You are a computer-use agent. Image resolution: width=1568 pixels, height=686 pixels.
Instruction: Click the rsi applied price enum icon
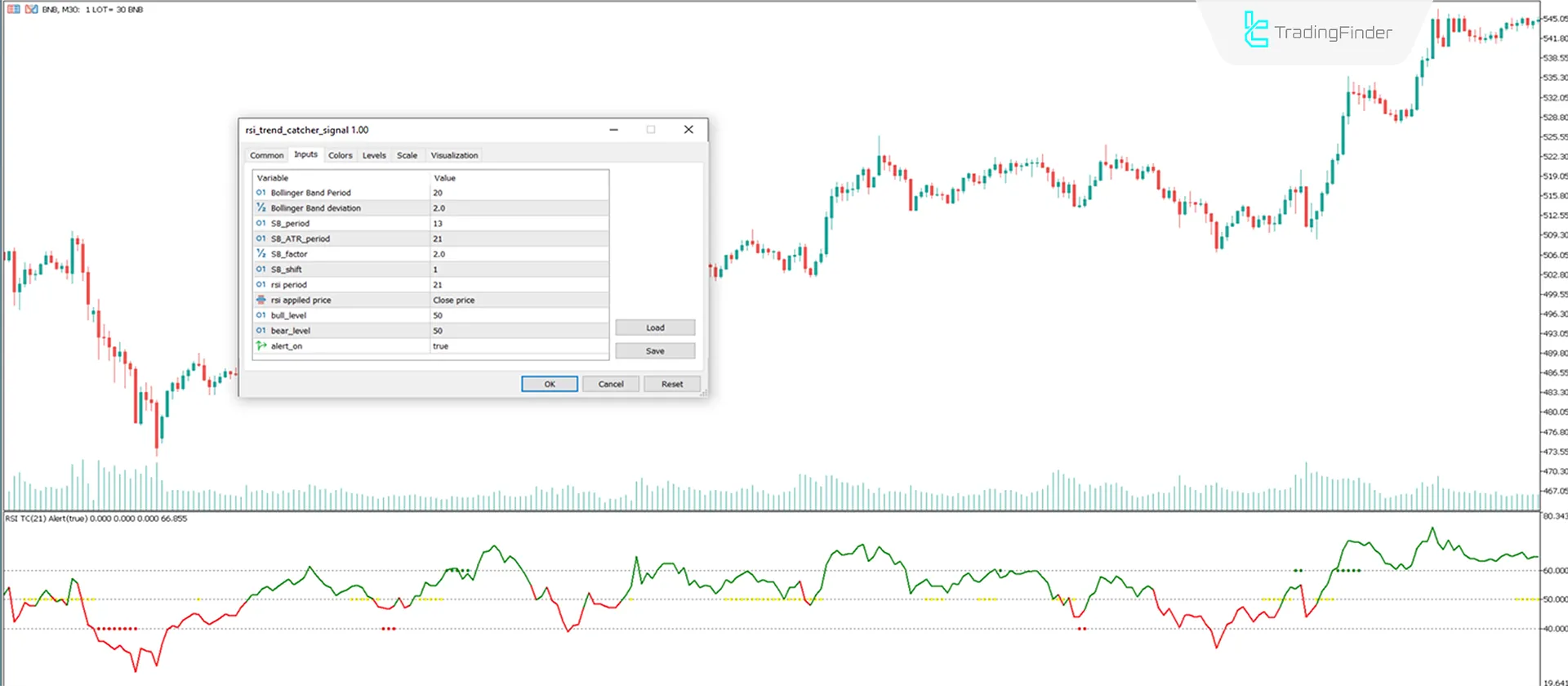[261, 300]
